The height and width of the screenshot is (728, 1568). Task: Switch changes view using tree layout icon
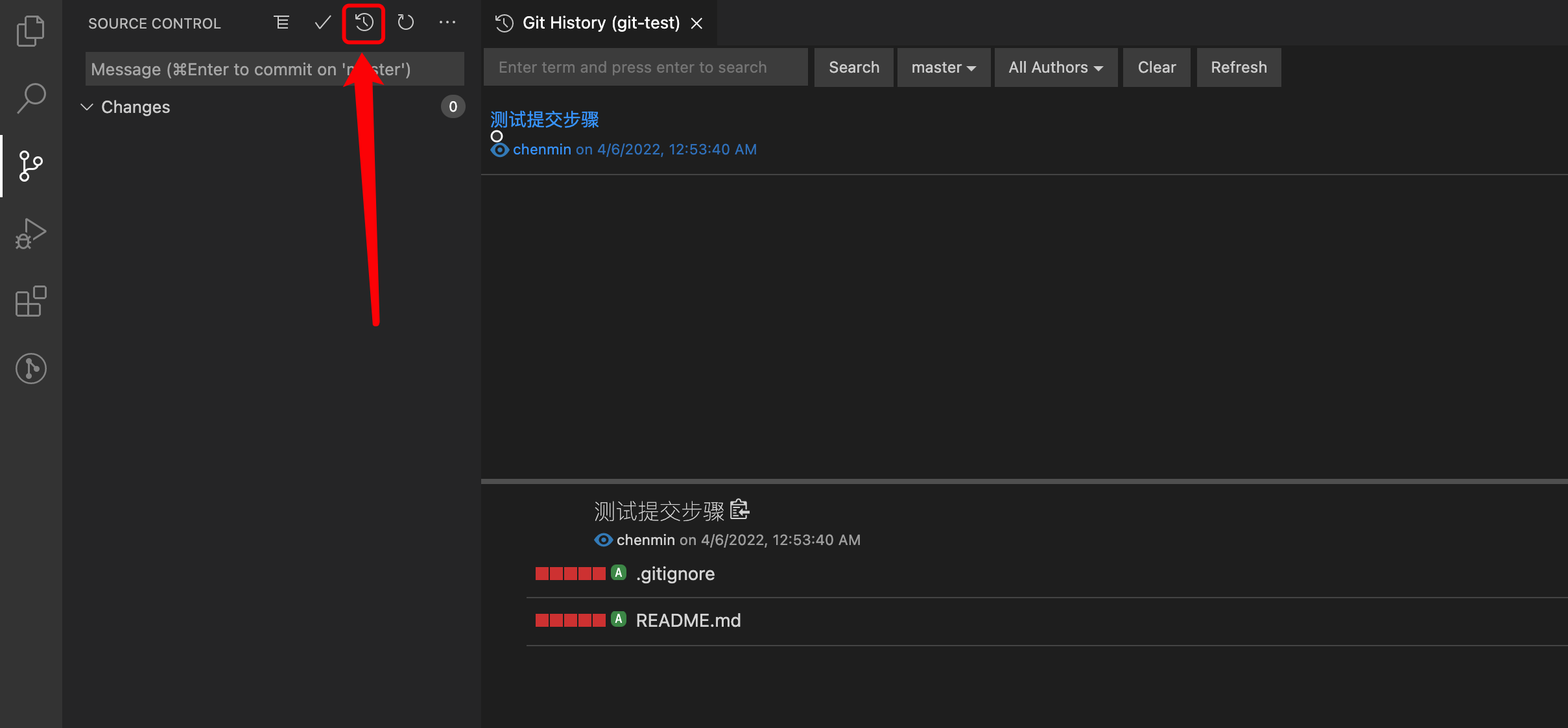(281, 22)
